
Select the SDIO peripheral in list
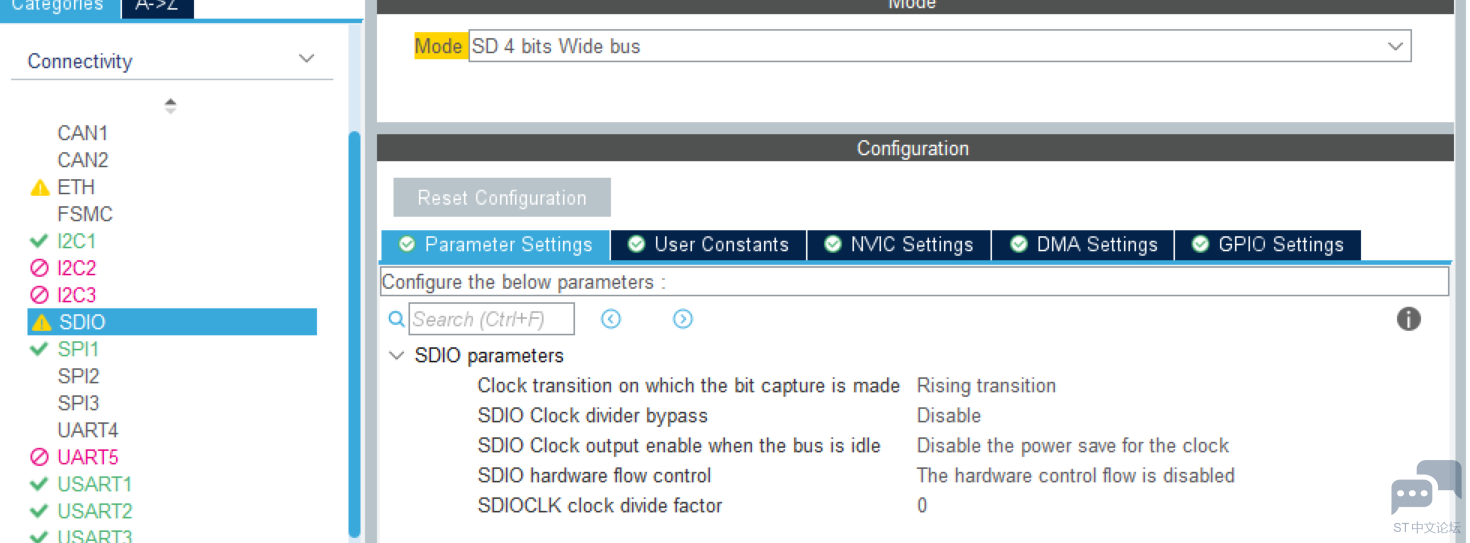click(82, 322)
